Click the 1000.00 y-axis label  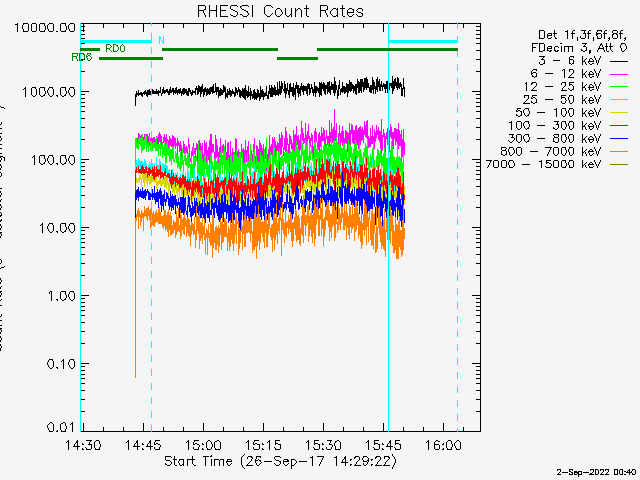(49, 92)
